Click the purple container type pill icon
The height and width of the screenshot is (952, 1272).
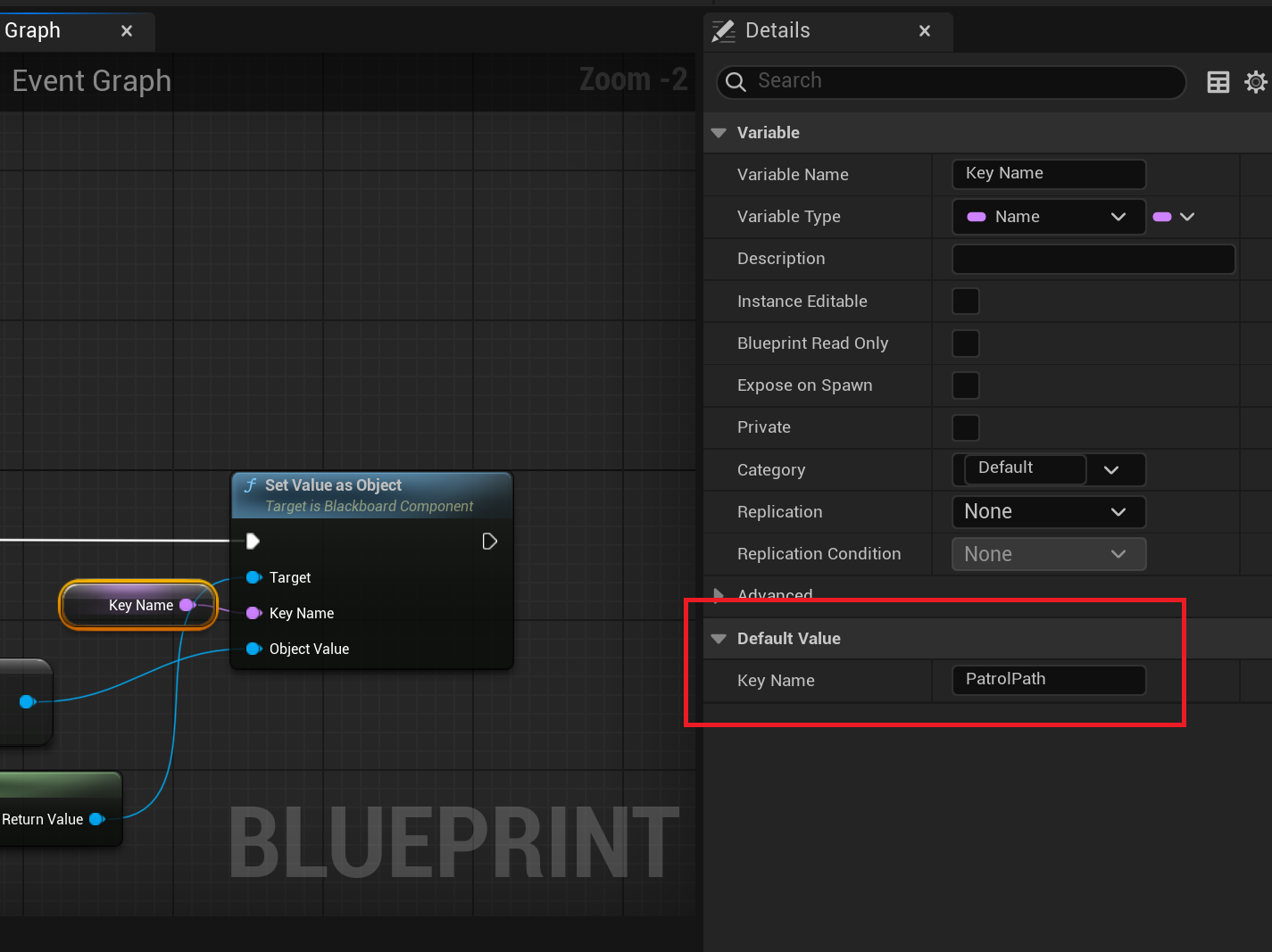[1162, 217]
